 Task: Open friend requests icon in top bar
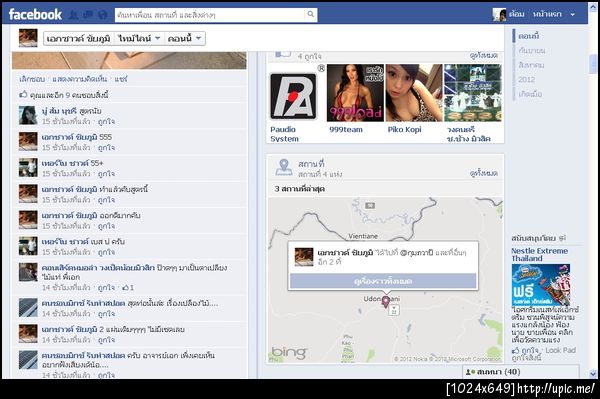click(x=73, y=15)
